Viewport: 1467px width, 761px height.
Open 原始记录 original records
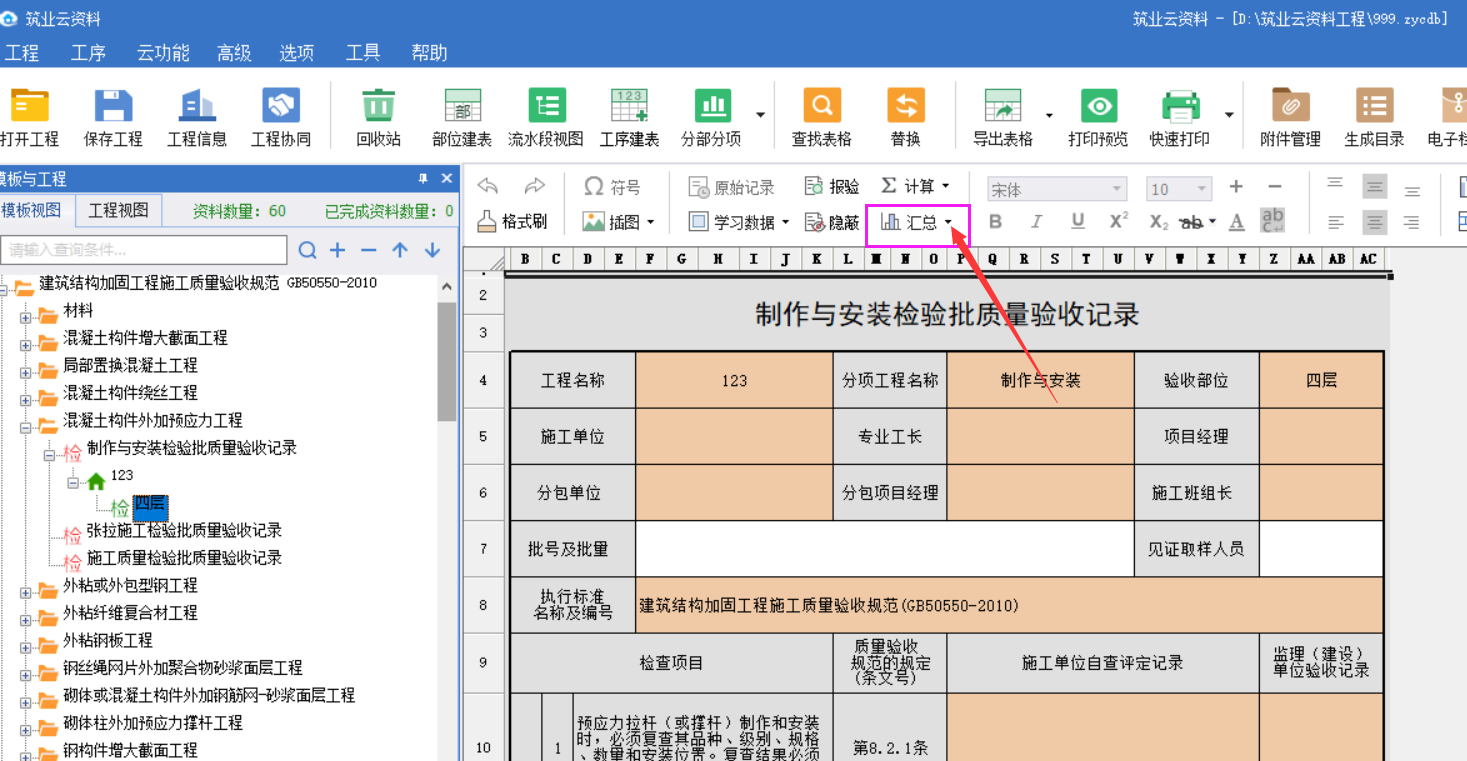pyautogui.click(x=732, y=187)
